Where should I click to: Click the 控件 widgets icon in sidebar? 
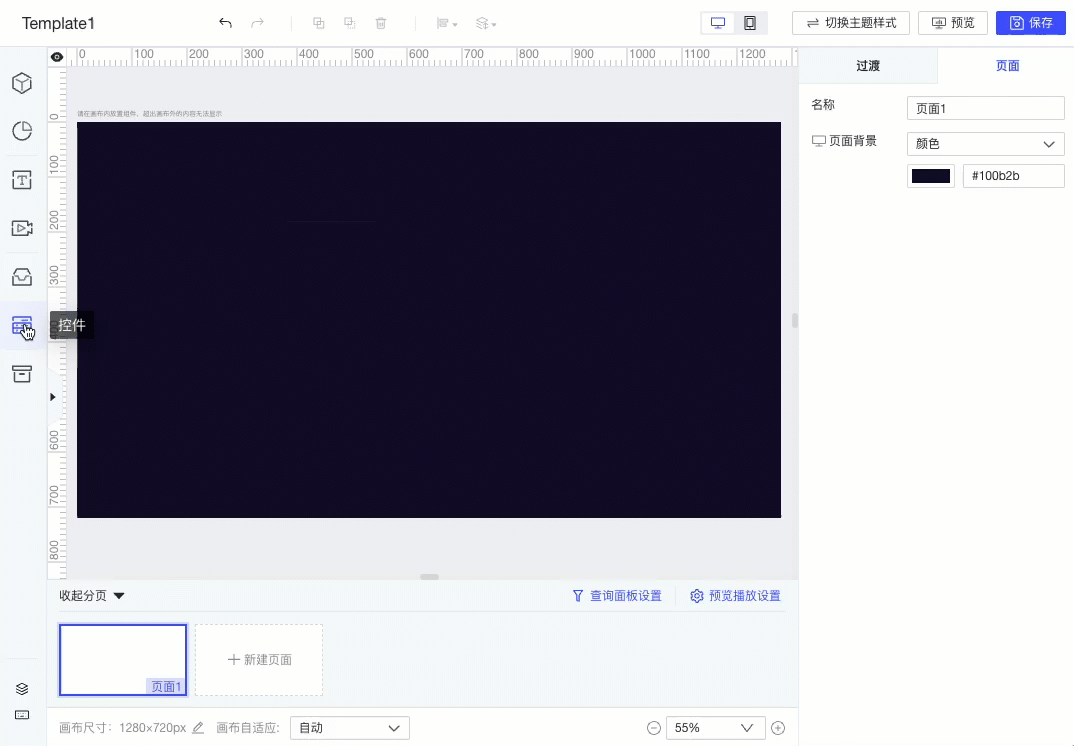[22, 325]
